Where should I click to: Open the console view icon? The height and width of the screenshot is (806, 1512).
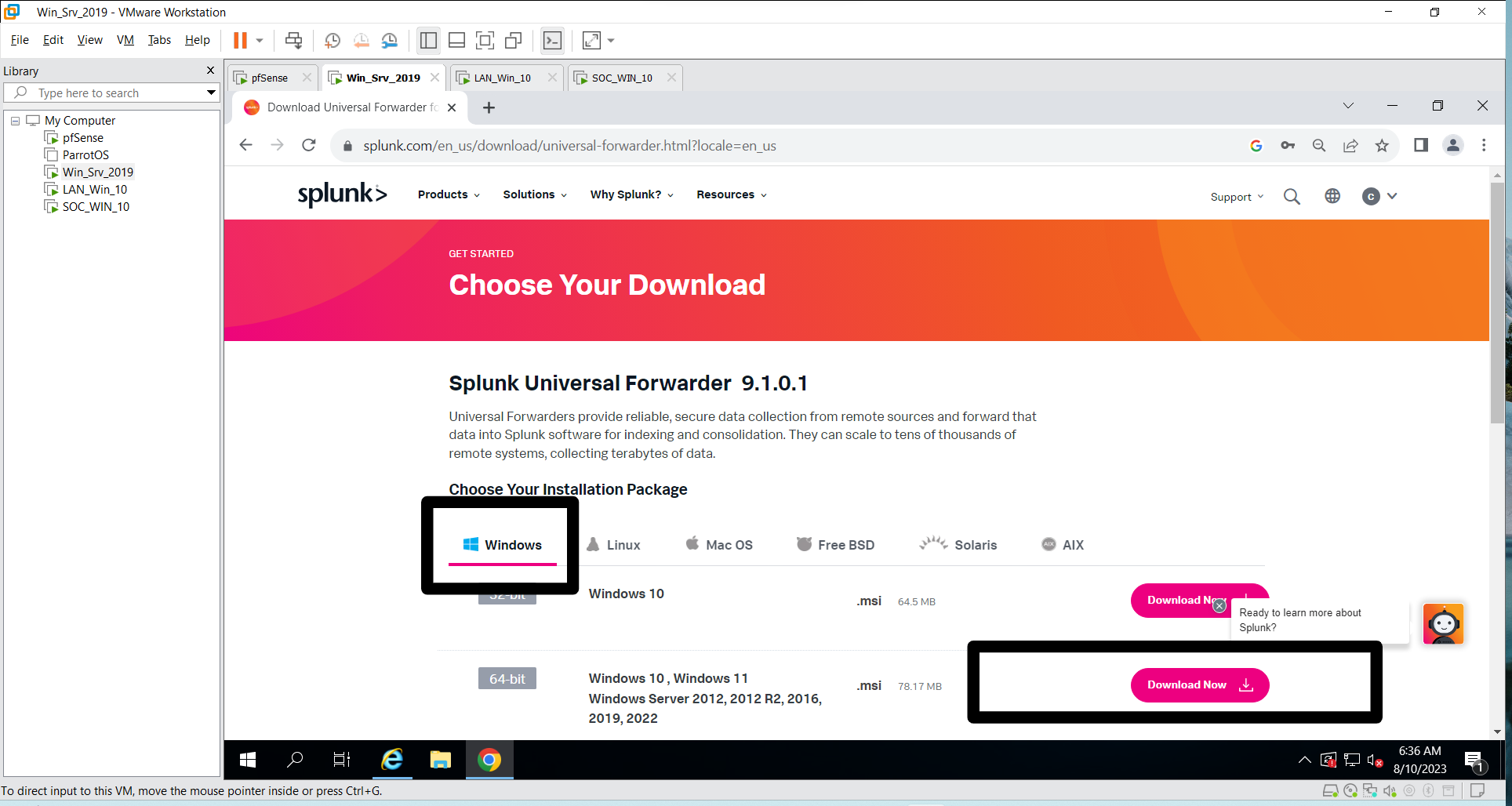click(x=552, y=40)
